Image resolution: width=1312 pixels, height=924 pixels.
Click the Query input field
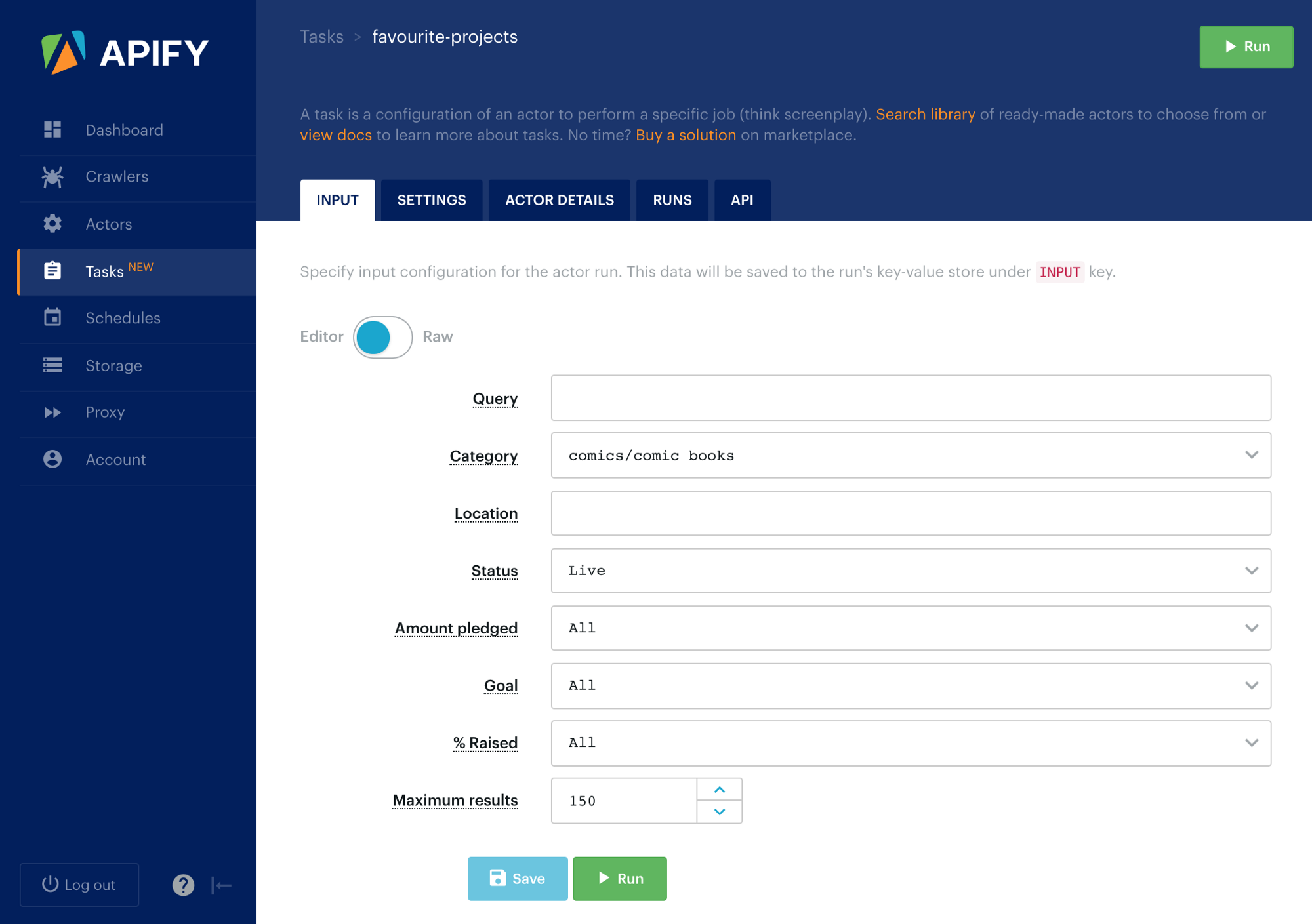click(x=911, y=398)
